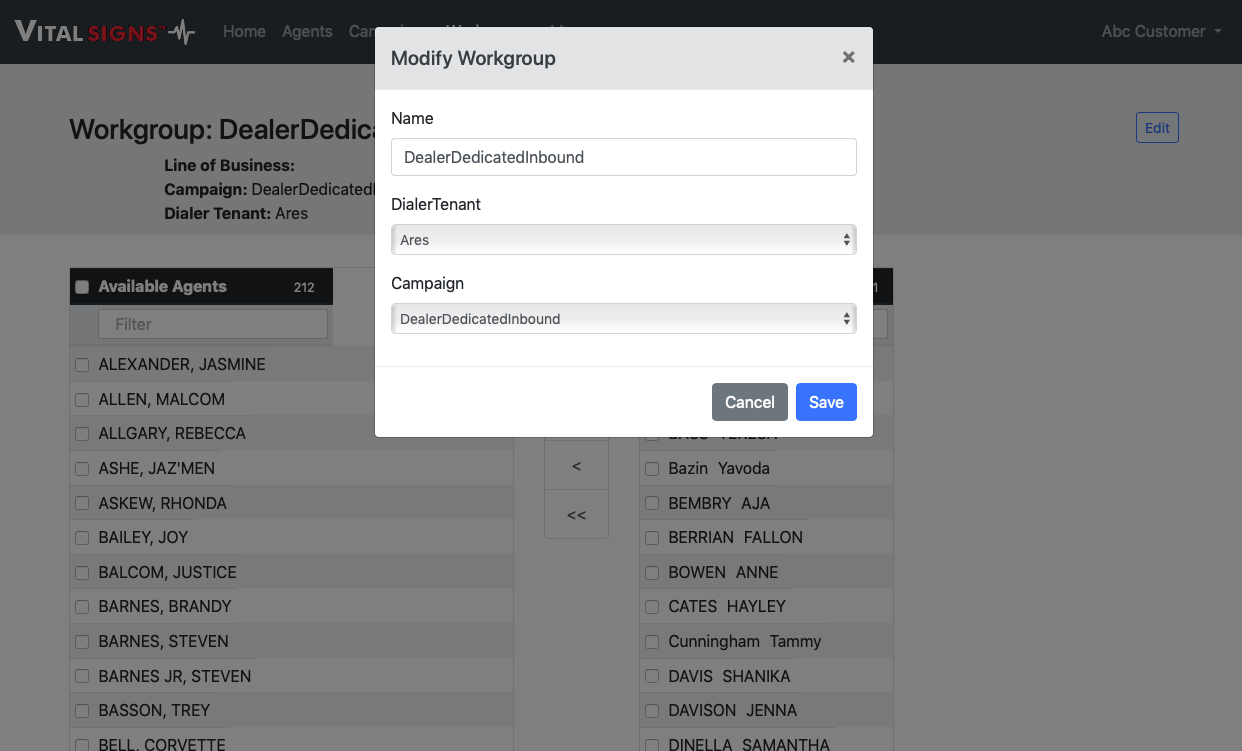
Task: Select the BARNES, BRANDY agent checkbox
Action: coord(82,607)
